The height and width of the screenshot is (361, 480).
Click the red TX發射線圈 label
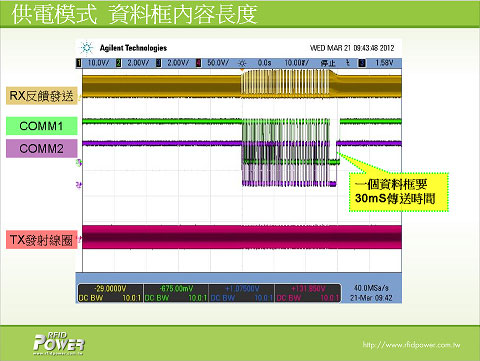(42, 240)
